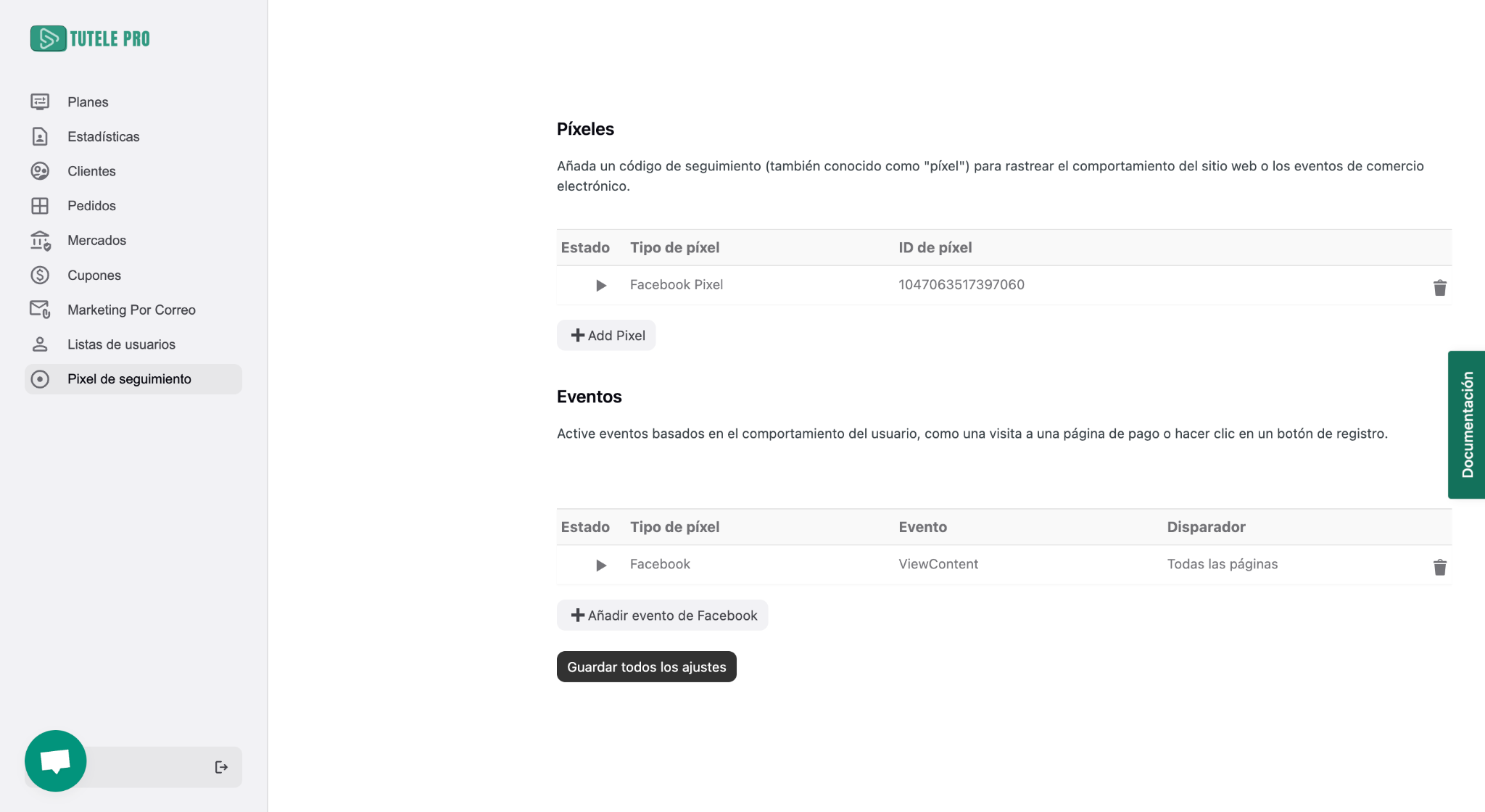
Task: Toggle the Facebook ViewContent event status
Action: coord(600,565)
